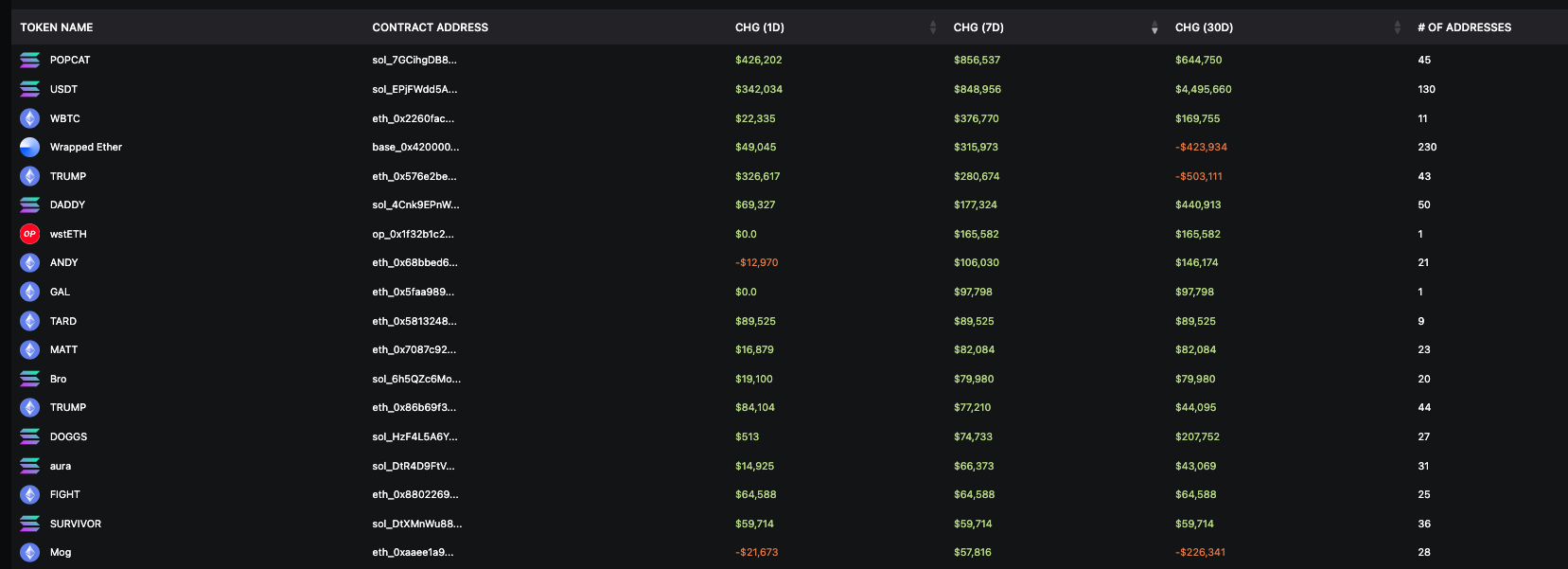Viewport: 1568px width, 569px height.
Task: Click address count 230 for Wrapped Ether
Action: click(1427, 147)
